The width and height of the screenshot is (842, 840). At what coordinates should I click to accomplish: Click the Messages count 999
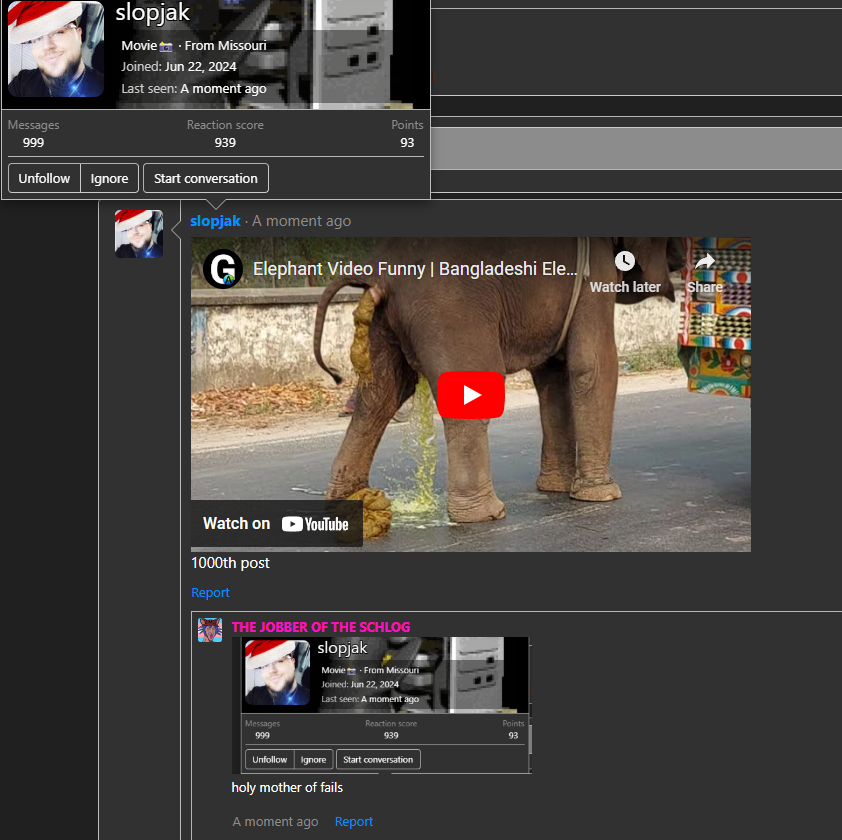[33, 143]
